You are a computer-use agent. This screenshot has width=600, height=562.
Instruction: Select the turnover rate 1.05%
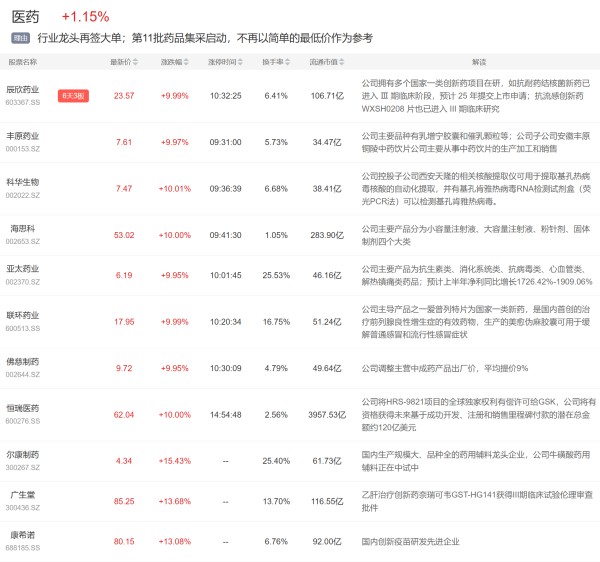(x=276, y=235)
